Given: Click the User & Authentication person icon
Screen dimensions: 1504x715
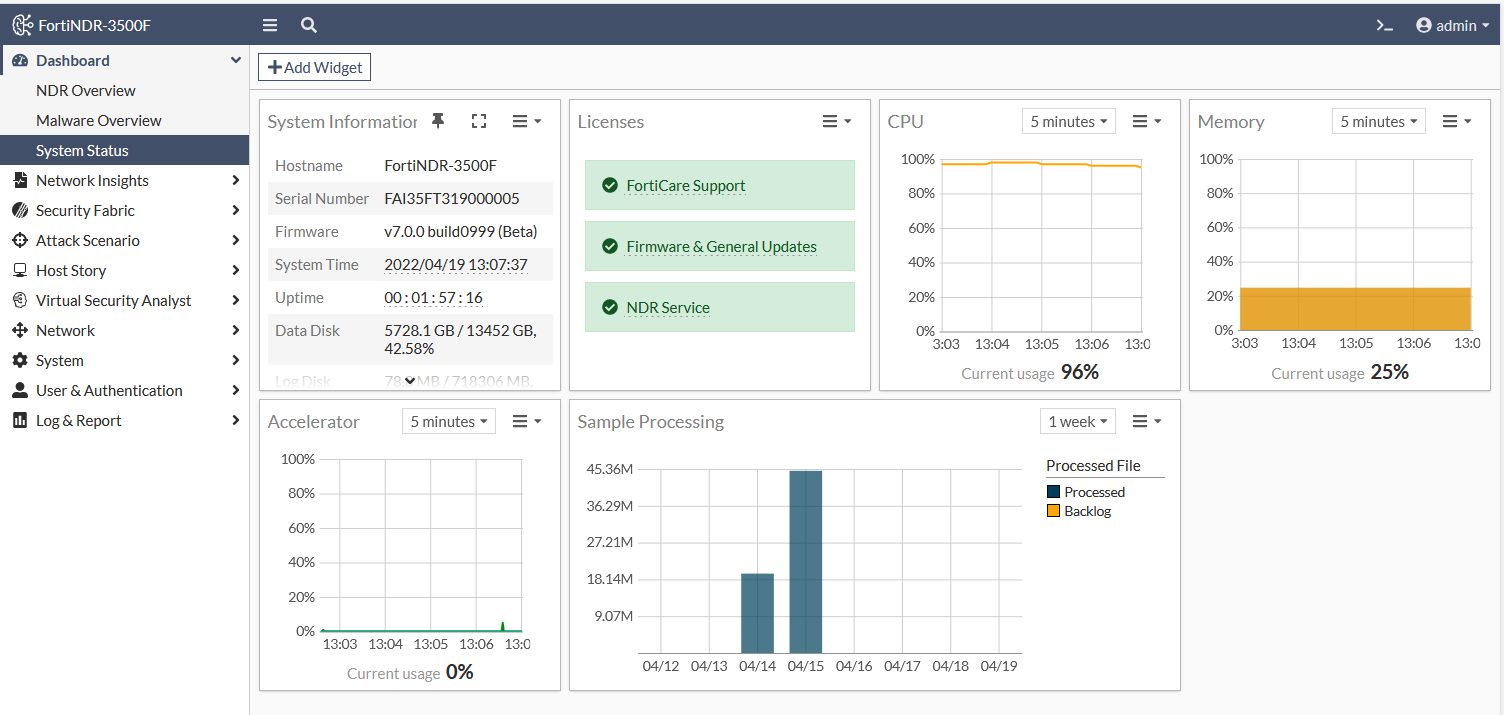Looking at the screenshot, I should click(x=20, y=391).
